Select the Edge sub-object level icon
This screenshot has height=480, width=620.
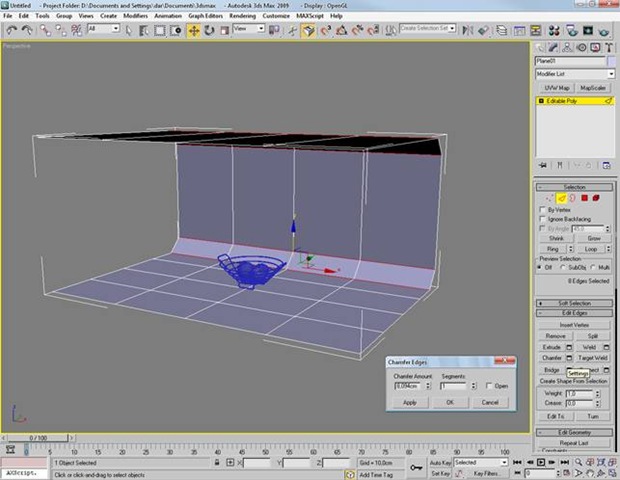click(561, 198)
